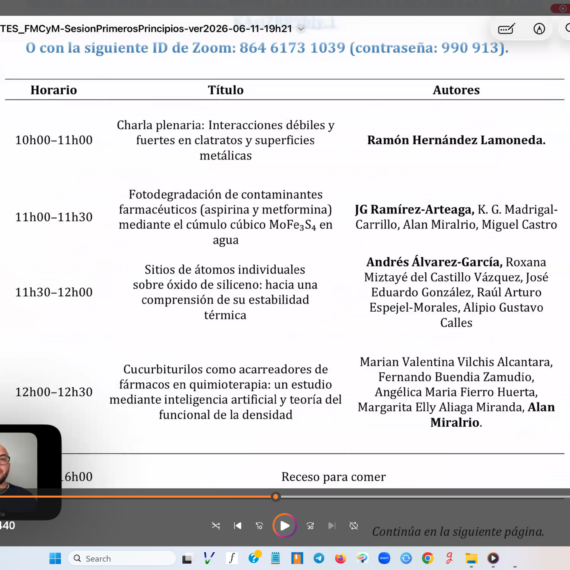
Task: Open the blue-green V app on taskbar
Action: [x=209, y=558]
